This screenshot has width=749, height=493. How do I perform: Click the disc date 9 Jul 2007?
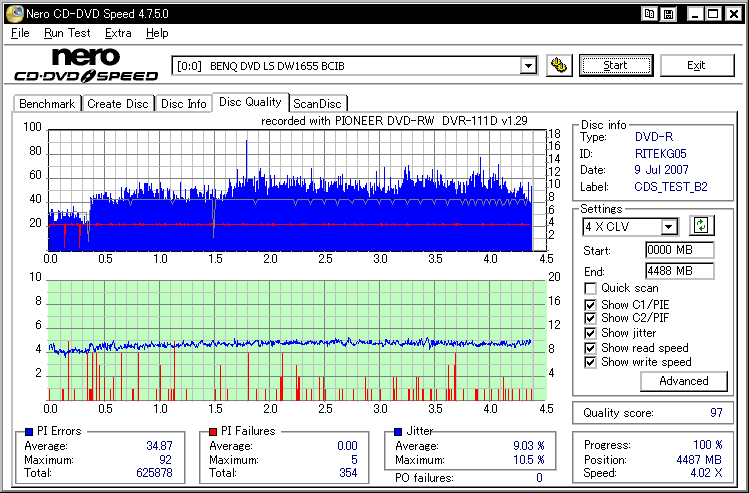pos(662,170)
